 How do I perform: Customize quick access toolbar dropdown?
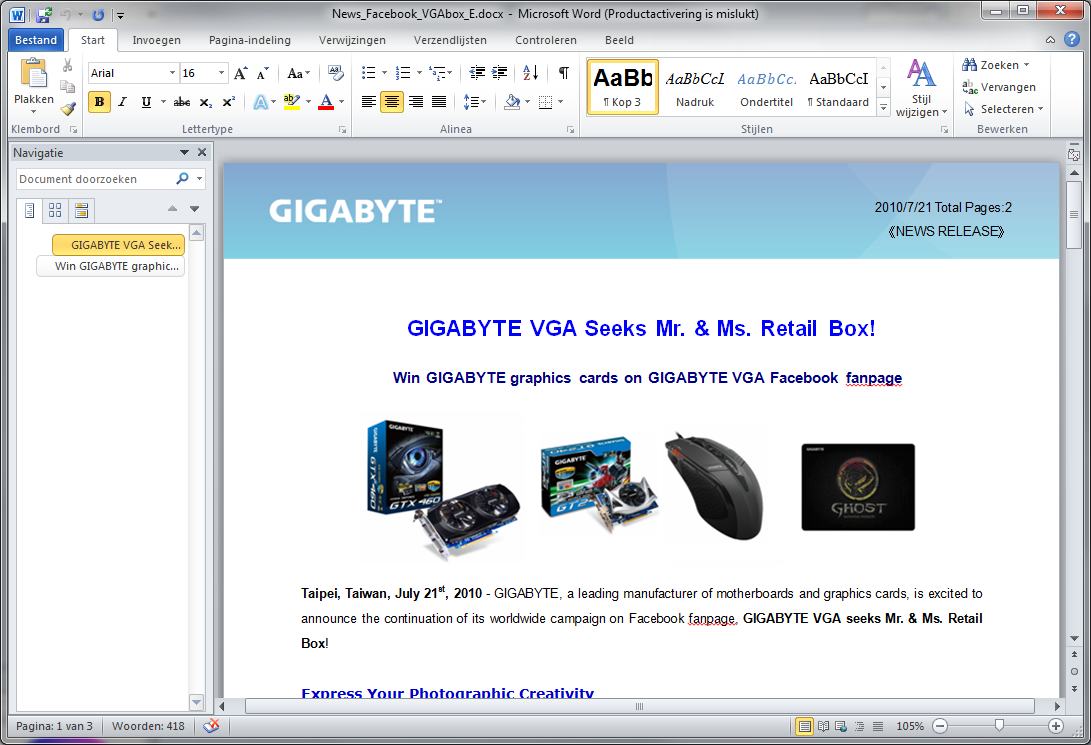[x=120, y=15]
